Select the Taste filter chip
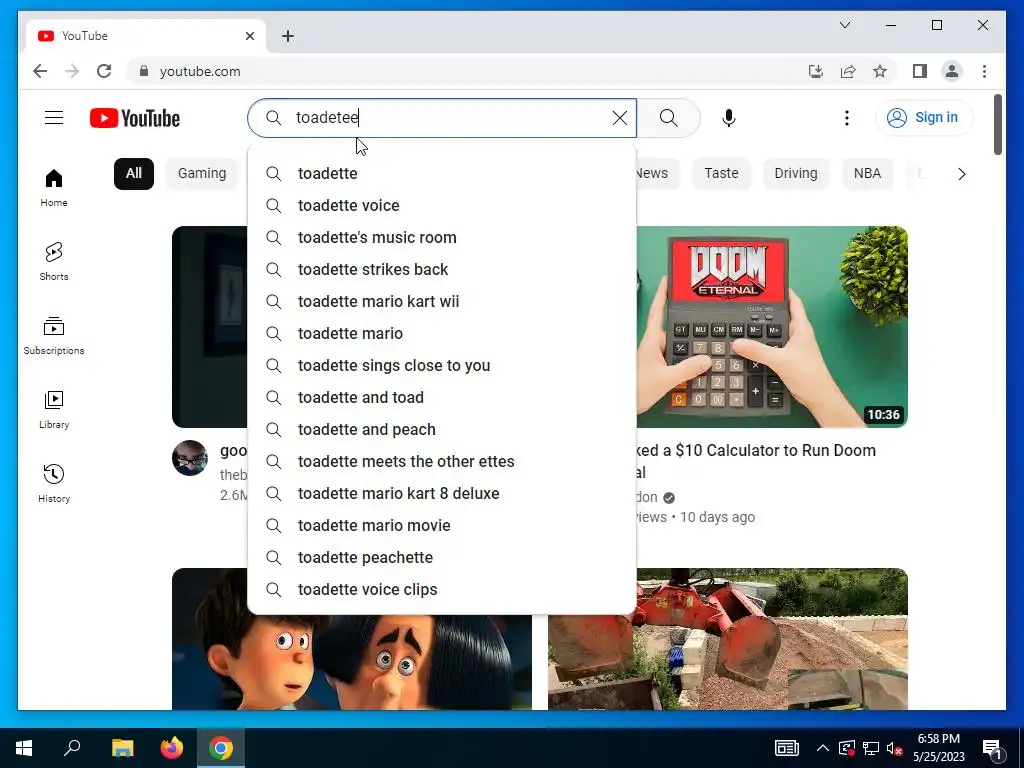This screenshot has width=1024, height=768. coord(721,174)
